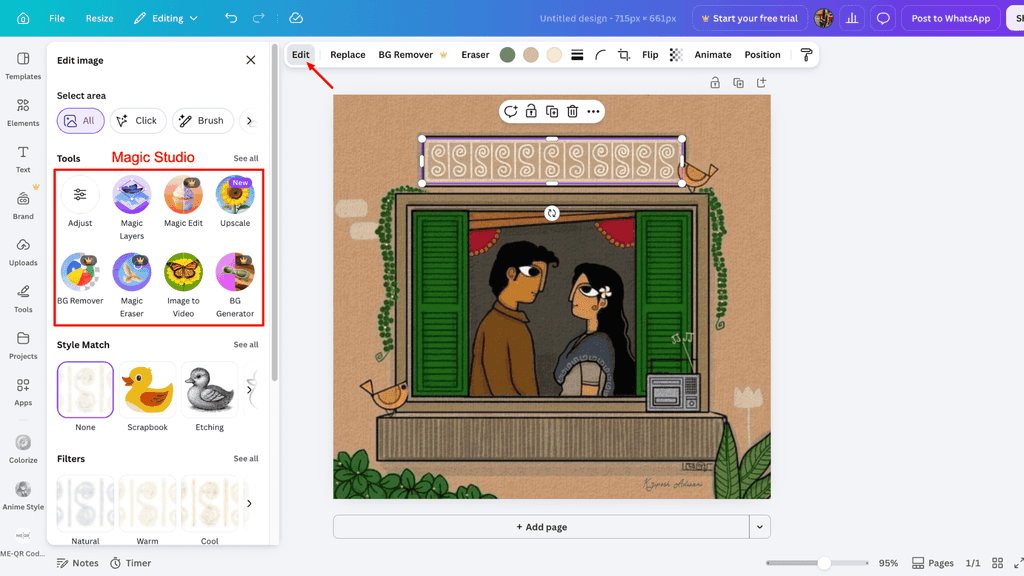Click BG Remover in top toolbar
Screen dimensions: 1024x576
(412, 55)
